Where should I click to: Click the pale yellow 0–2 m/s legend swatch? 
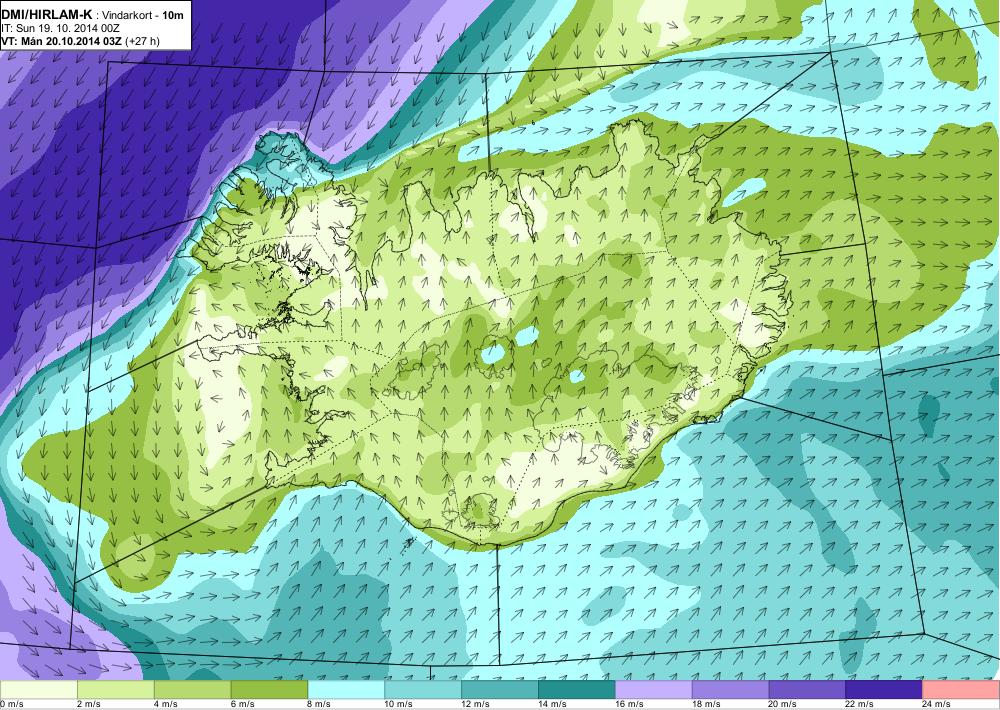39,690
